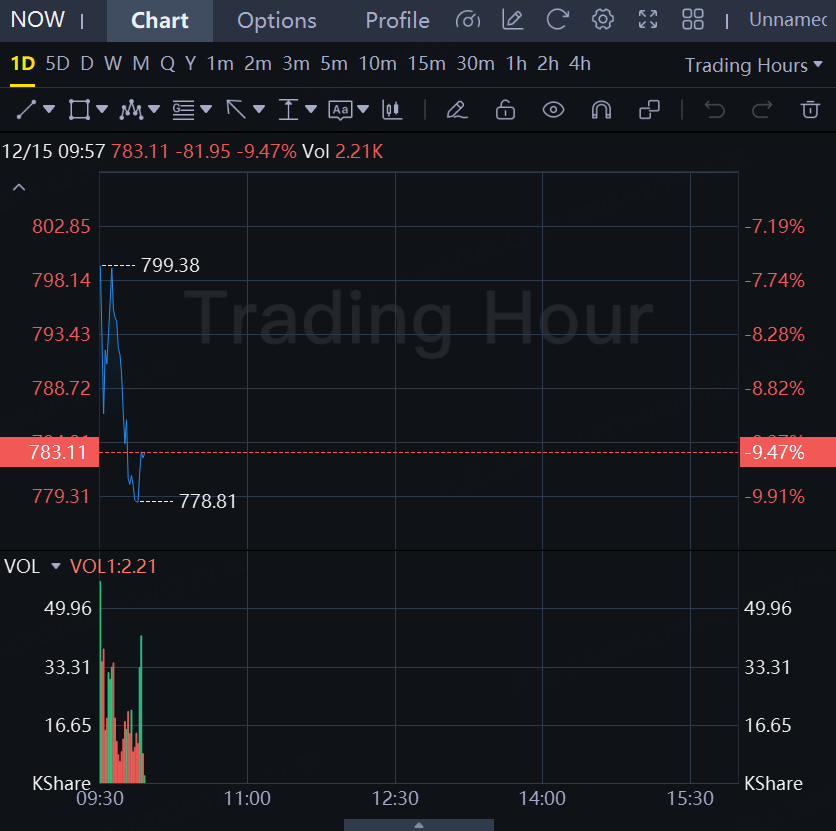Expand text annotation tool options
Viewport: 836px width, 831px height.
click(363, 110)
